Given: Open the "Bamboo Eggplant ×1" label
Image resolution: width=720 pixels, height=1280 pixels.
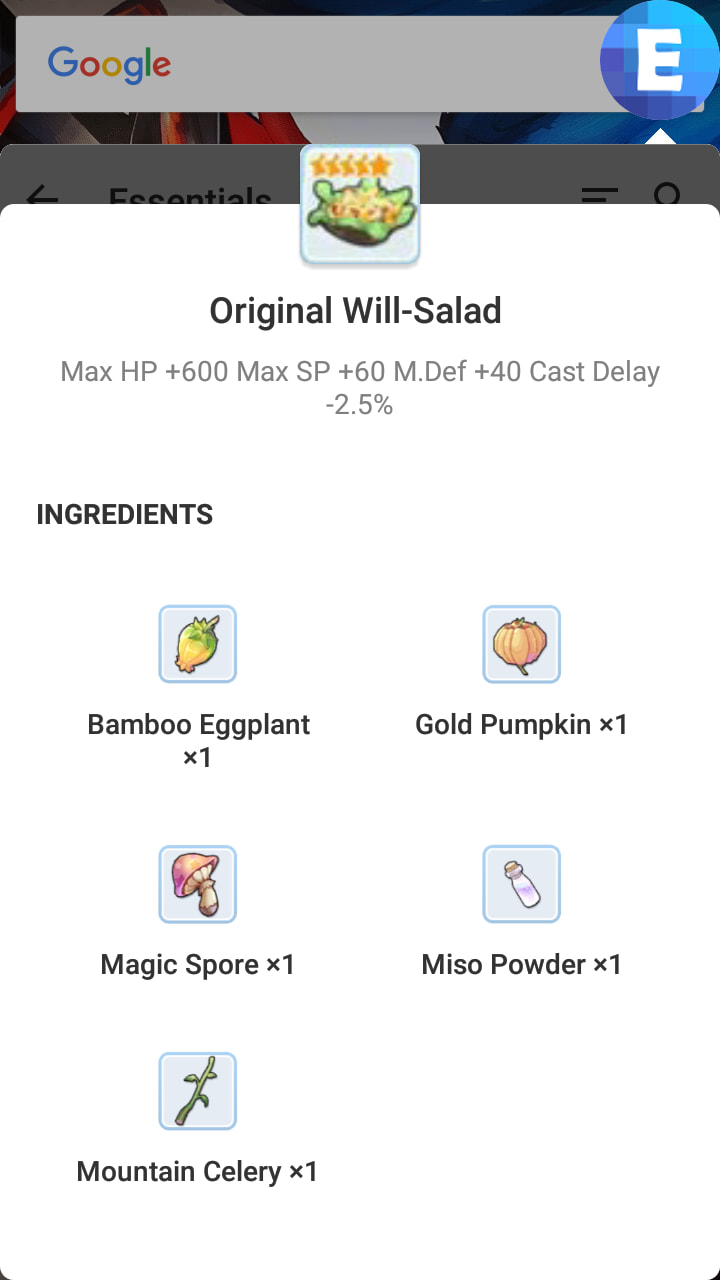Looking at the screenshot, I should (x=199, y=740).
